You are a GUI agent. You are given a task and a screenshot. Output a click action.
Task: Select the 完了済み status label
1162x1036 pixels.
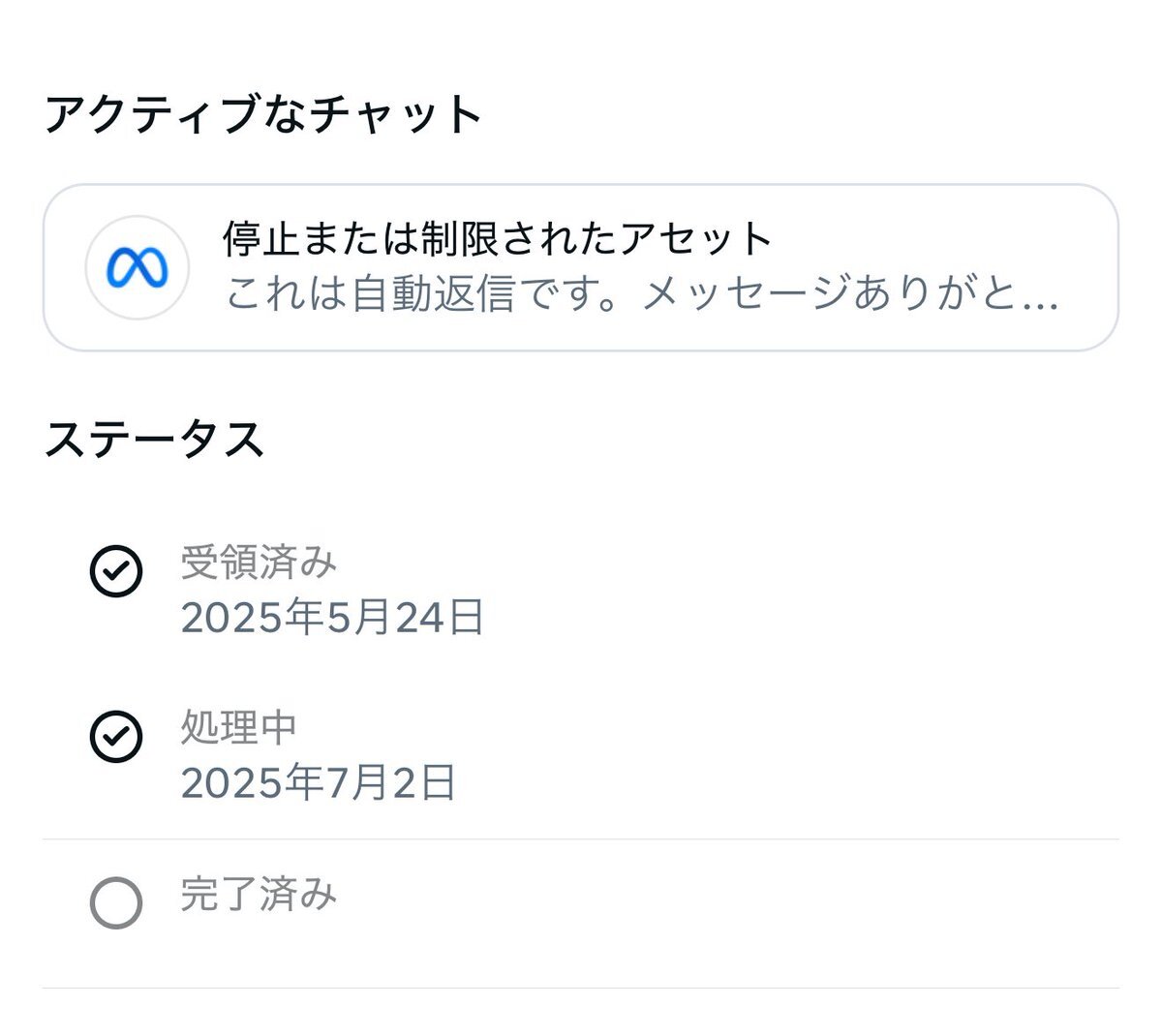[x=259, y=894]
